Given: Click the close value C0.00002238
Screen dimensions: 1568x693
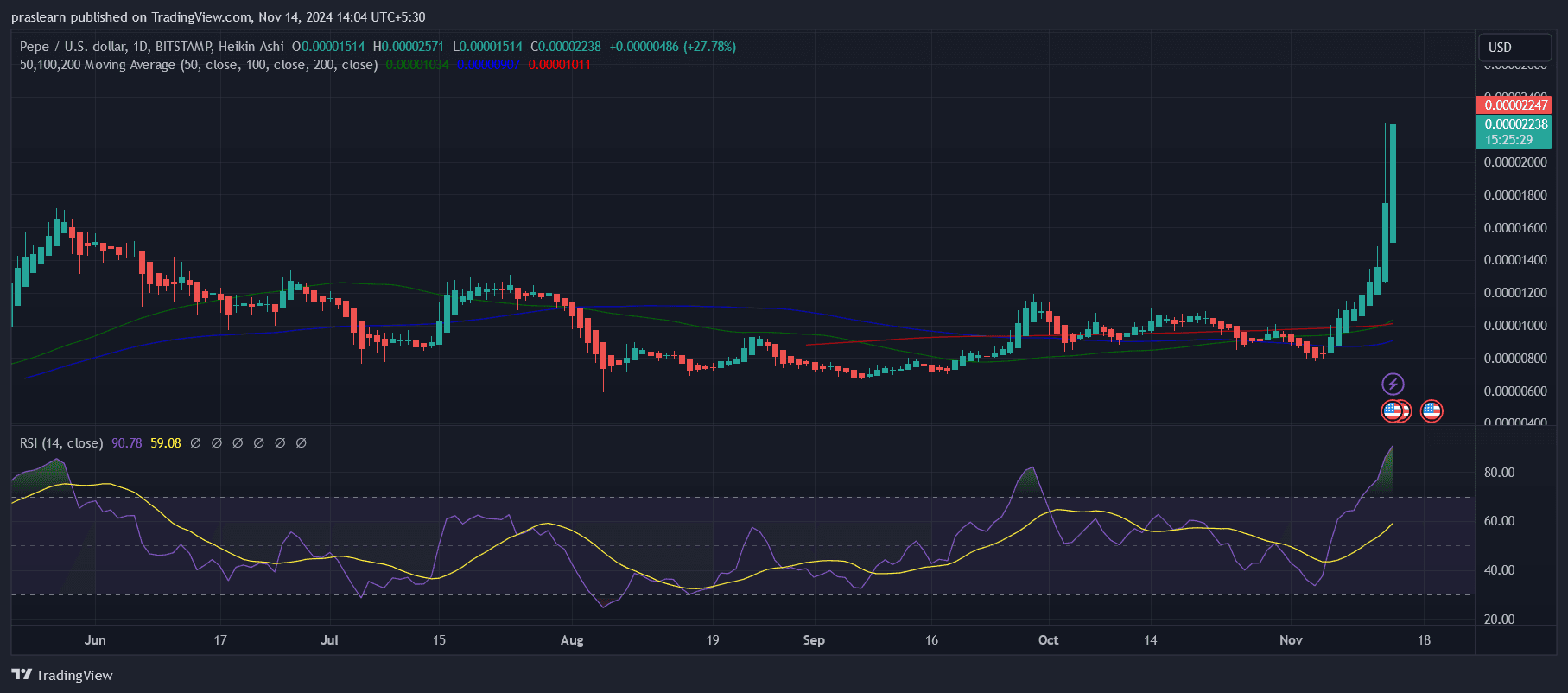Looking at the screenshot, I should pos(566,47).
